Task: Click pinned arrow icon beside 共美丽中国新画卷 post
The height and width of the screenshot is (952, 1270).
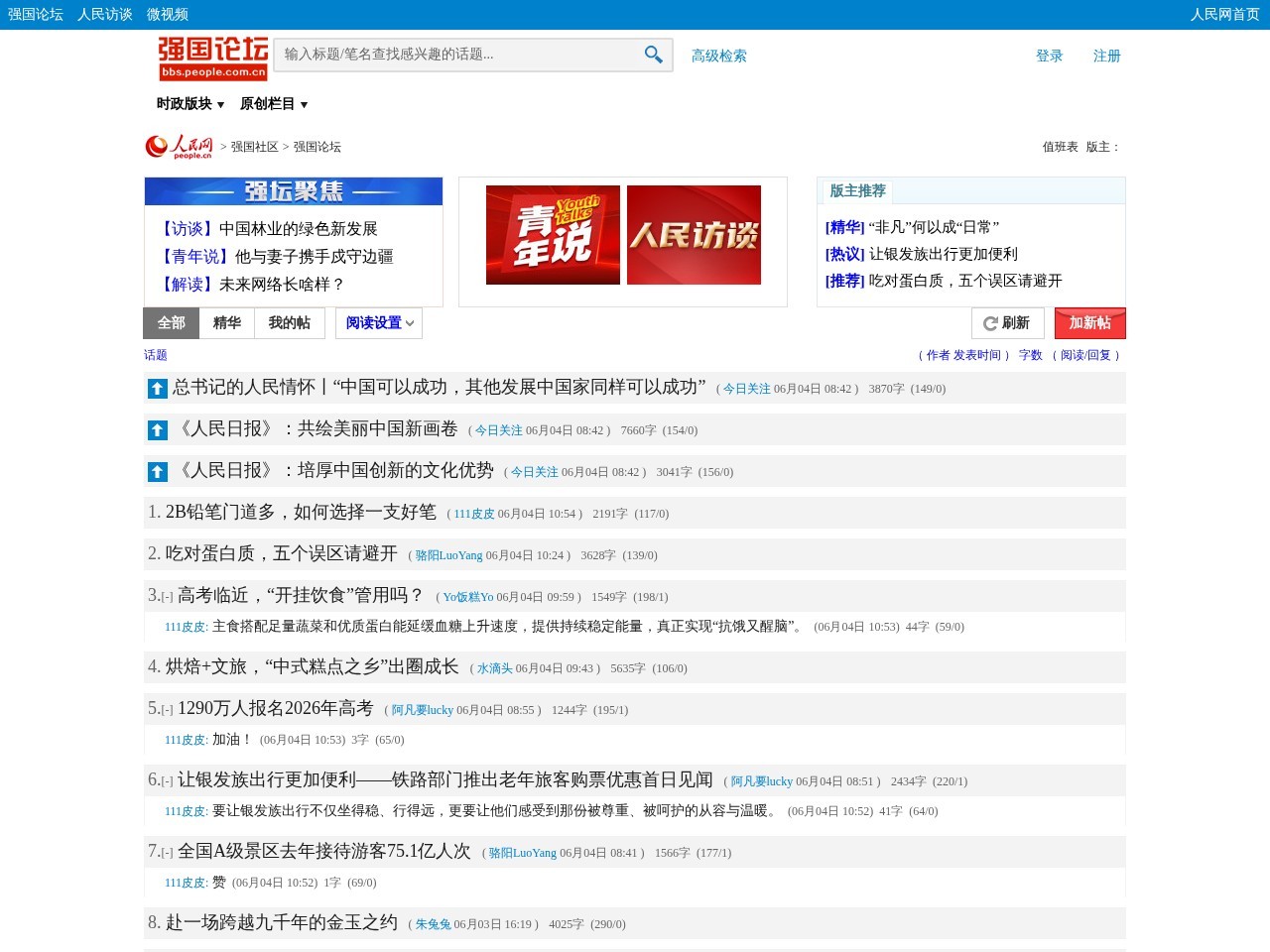Action: pos(157,430)
